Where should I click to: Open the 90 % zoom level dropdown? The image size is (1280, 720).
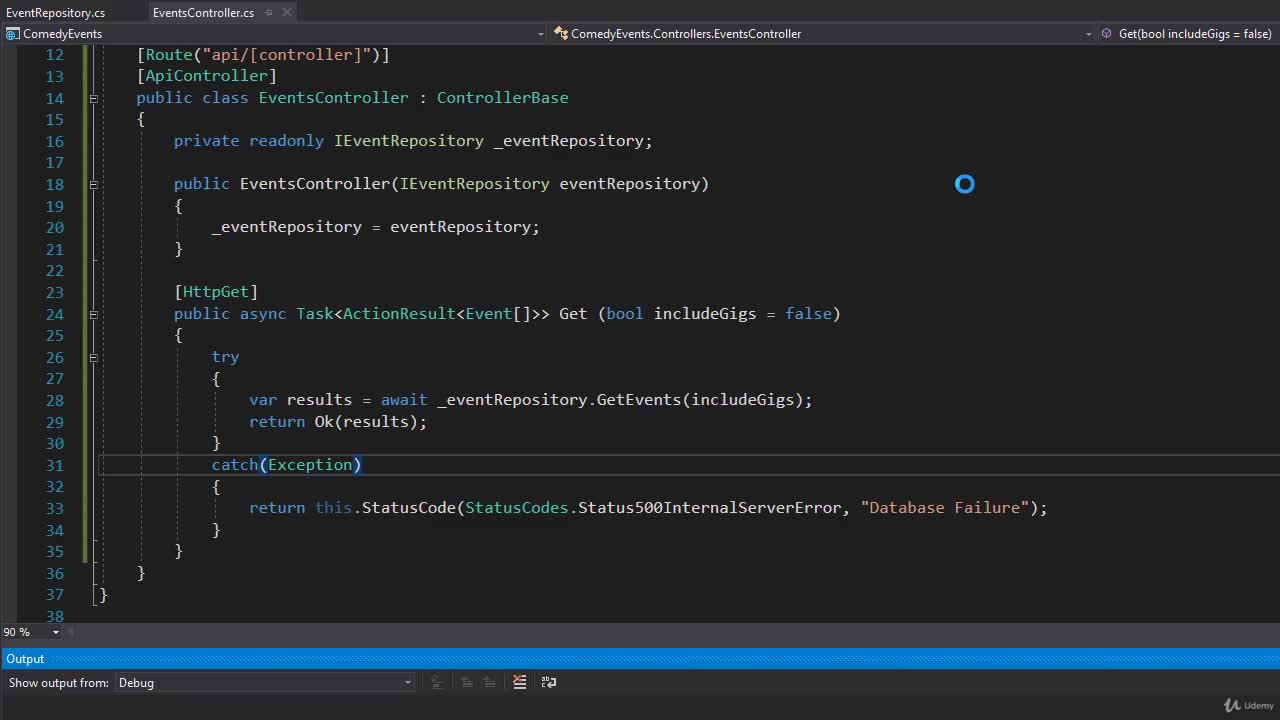[56, 632]
